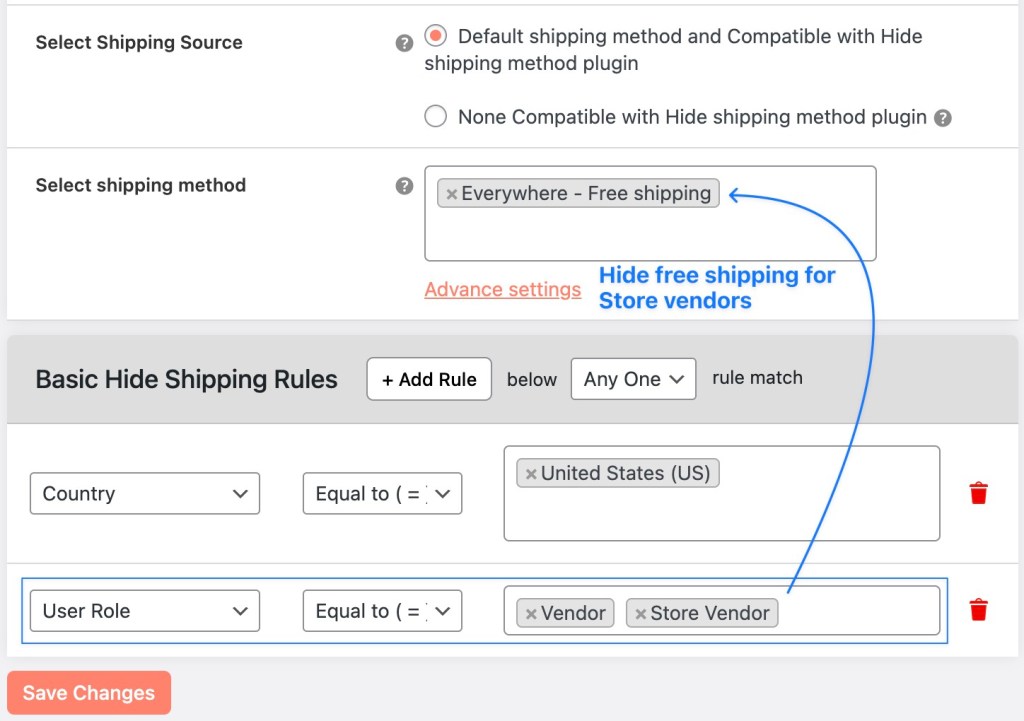Open the 'Any One' rule match dropdown
Screen dimensions: 1024x721
click(x=633, y=378)
